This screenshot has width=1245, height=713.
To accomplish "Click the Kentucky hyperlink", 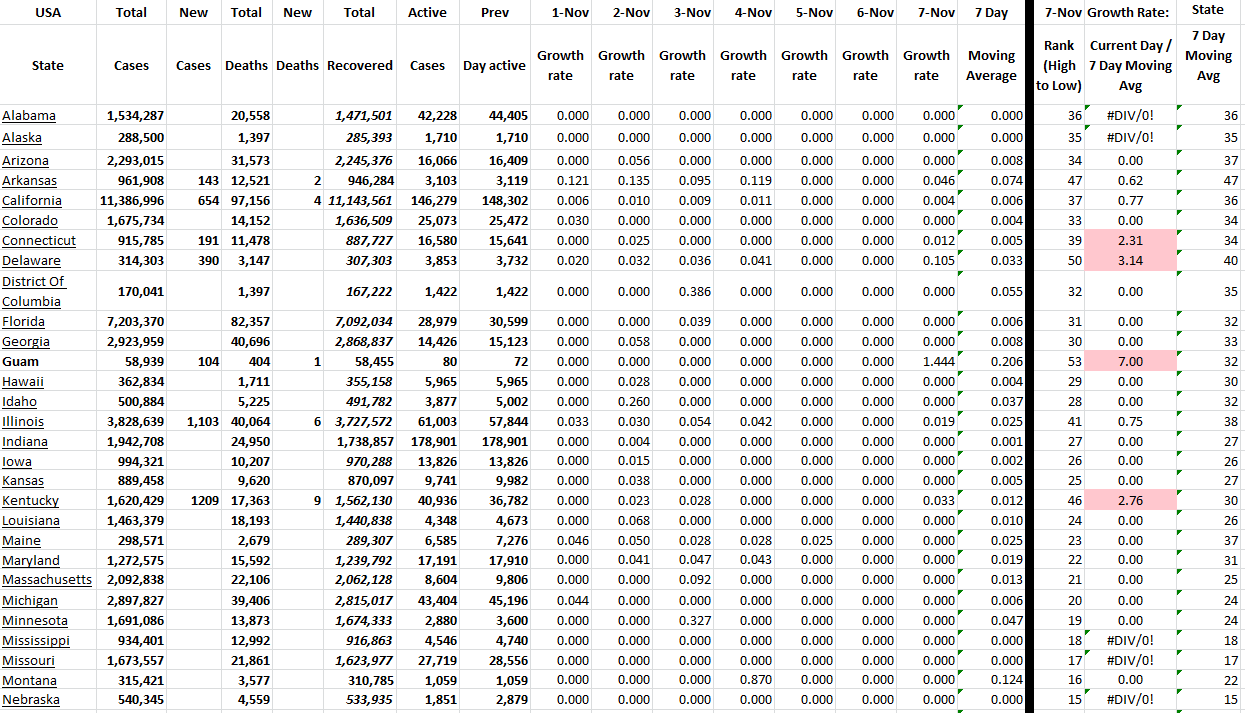I will (30, 500).
